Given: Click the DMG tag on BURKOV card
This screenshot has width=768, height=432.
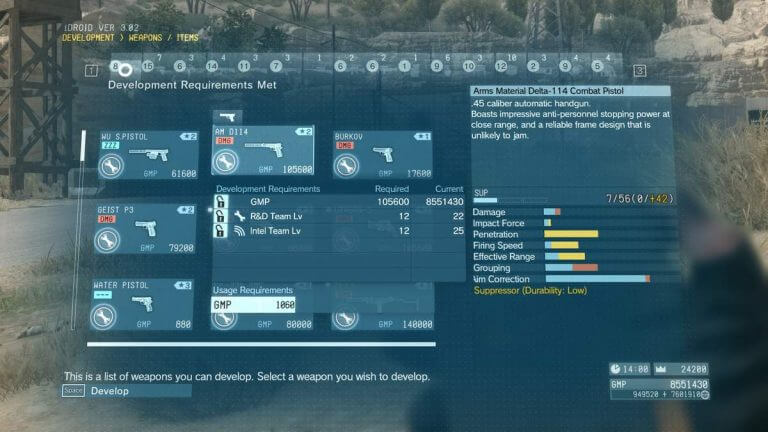Looking at the screenshot, I should coord(344,145).
